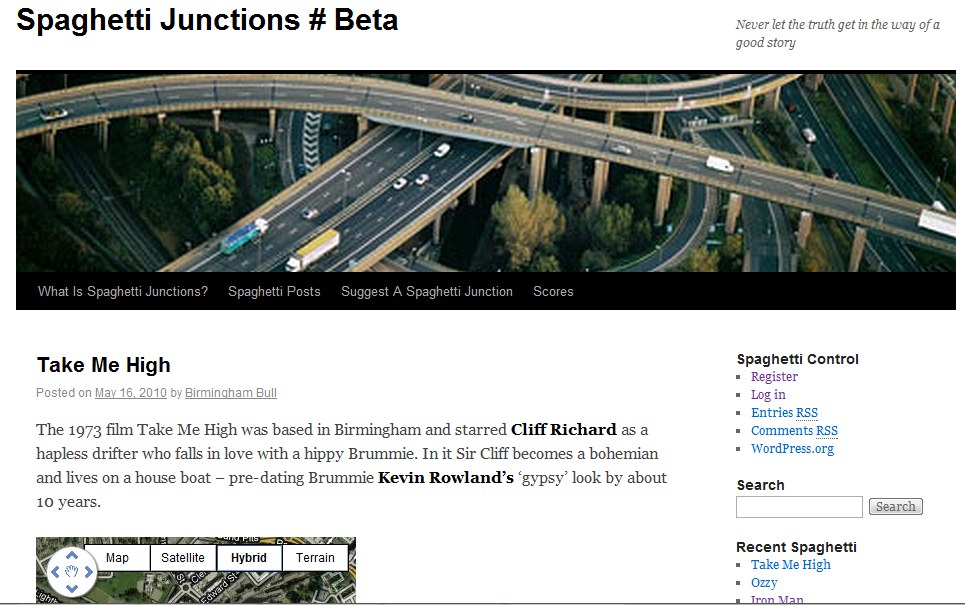Image resolution: width=965 pixels, height=605 pixels.
Task: Switch the map to Satellite view
Action: (183, 558)
